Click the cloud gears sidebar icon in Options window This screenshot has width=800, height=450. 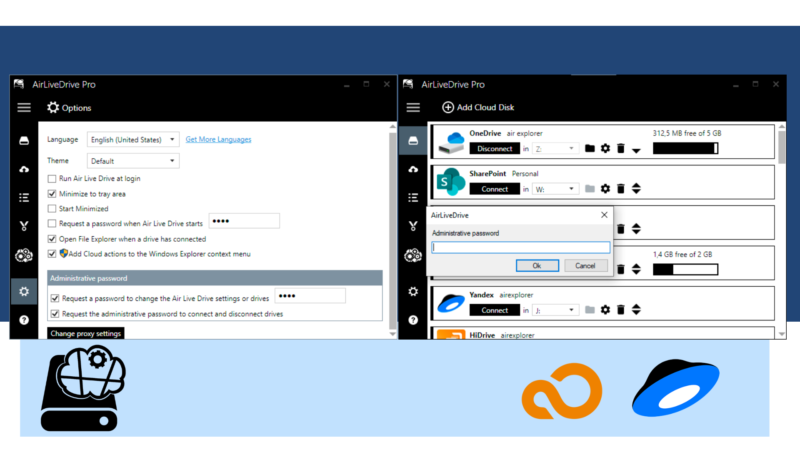[x=24, y=255]
